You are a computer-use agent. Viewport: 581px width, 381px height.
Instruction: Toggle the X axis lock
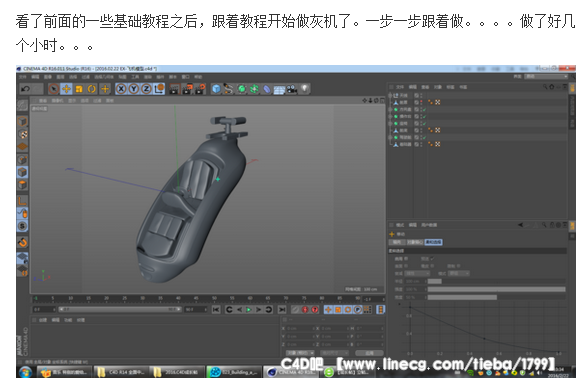click(x=121, y=89)
